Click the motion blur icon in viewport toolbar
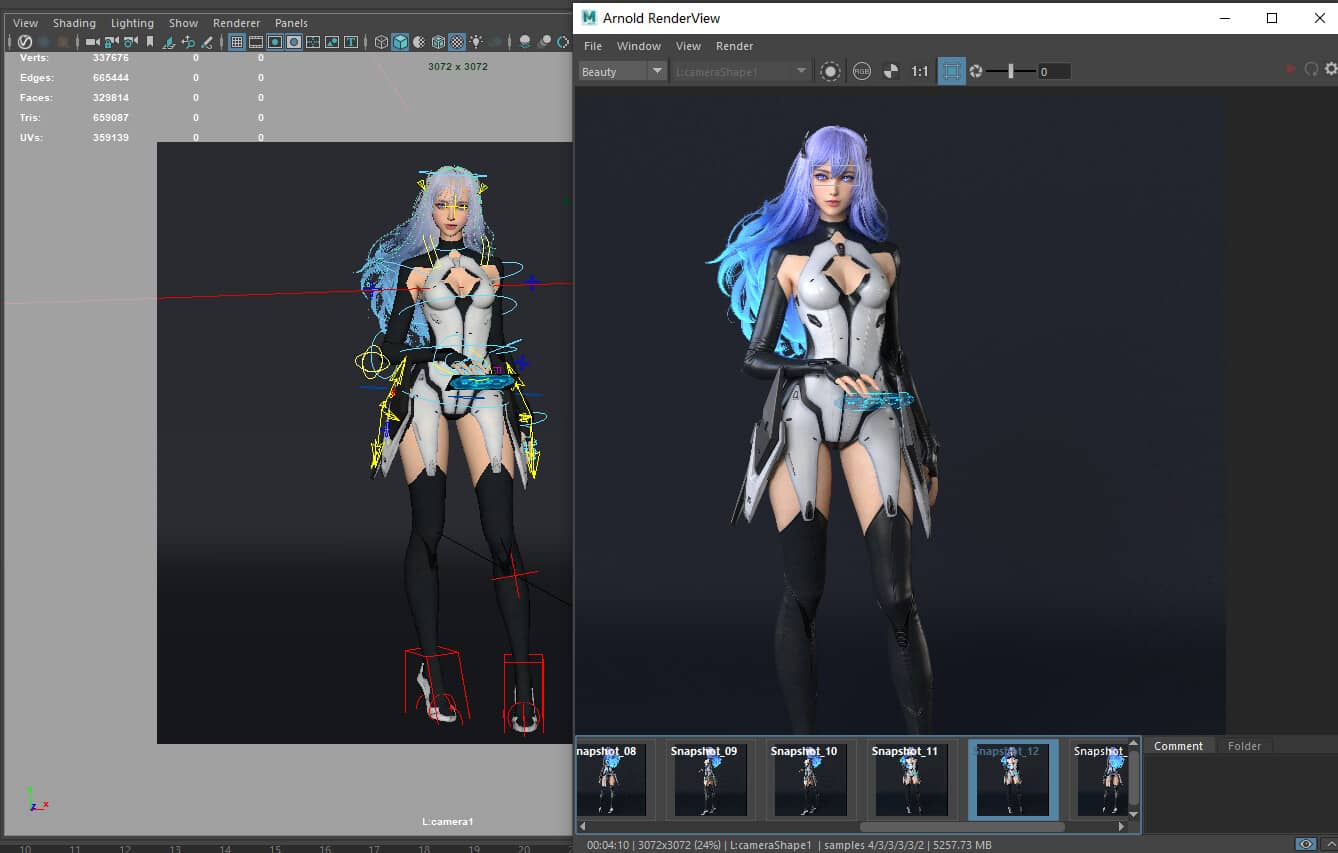The height and width of the screenshot is (853, 1338). [544, 42]
